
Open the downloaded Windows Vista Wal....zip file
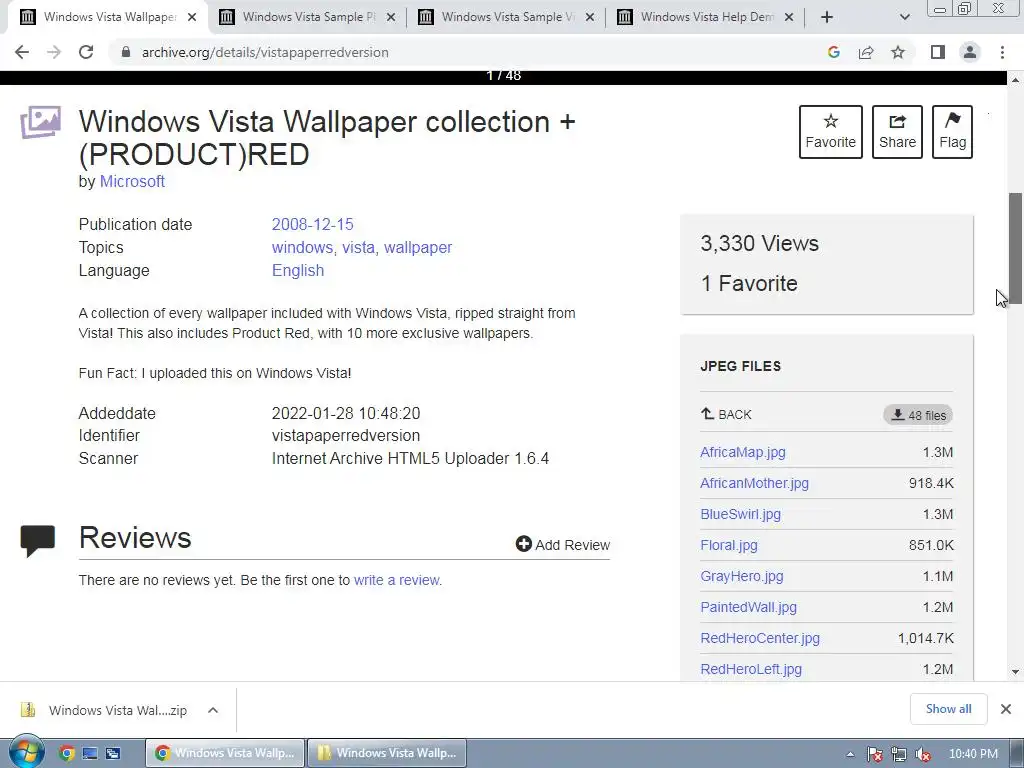(104, 710)
